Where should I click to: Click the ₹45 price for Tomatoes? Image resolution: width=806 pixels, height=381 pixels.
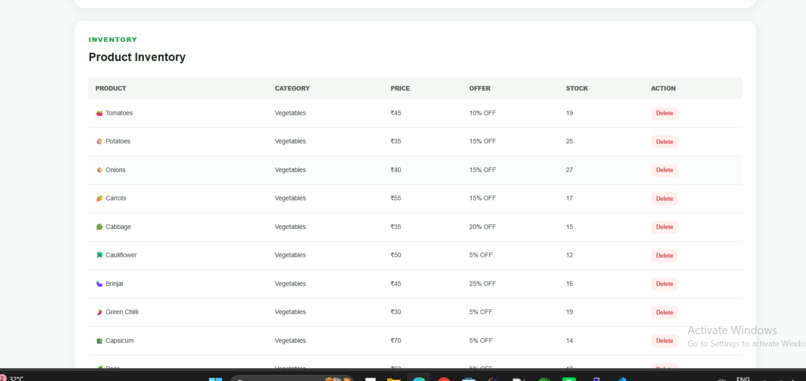pyautogui.click(x=396, y=113)
